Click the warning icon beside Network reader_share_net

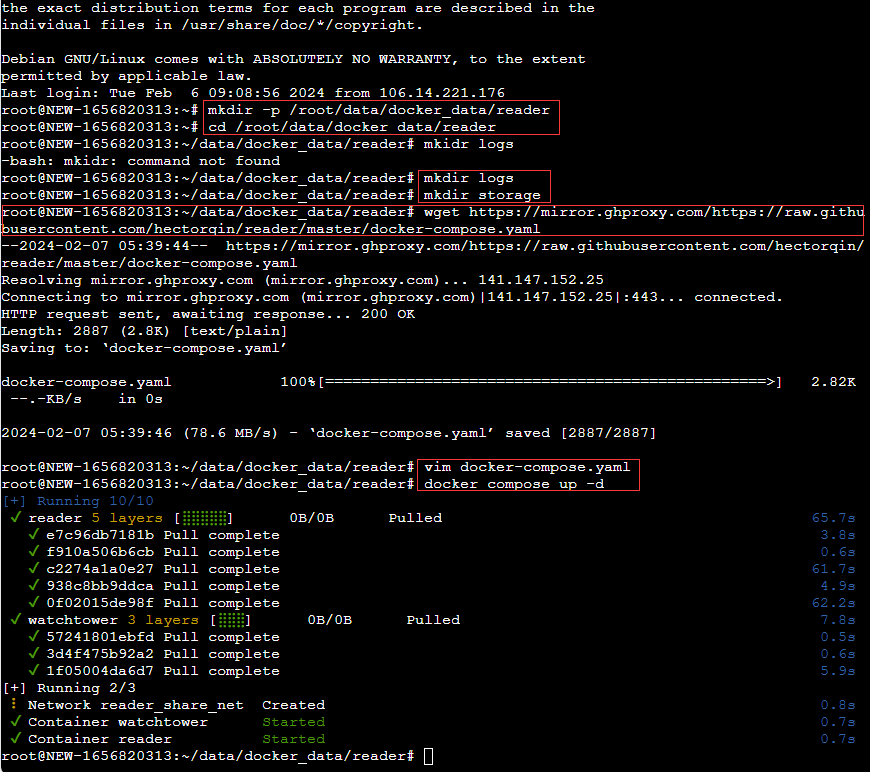[x=15, y=705]
